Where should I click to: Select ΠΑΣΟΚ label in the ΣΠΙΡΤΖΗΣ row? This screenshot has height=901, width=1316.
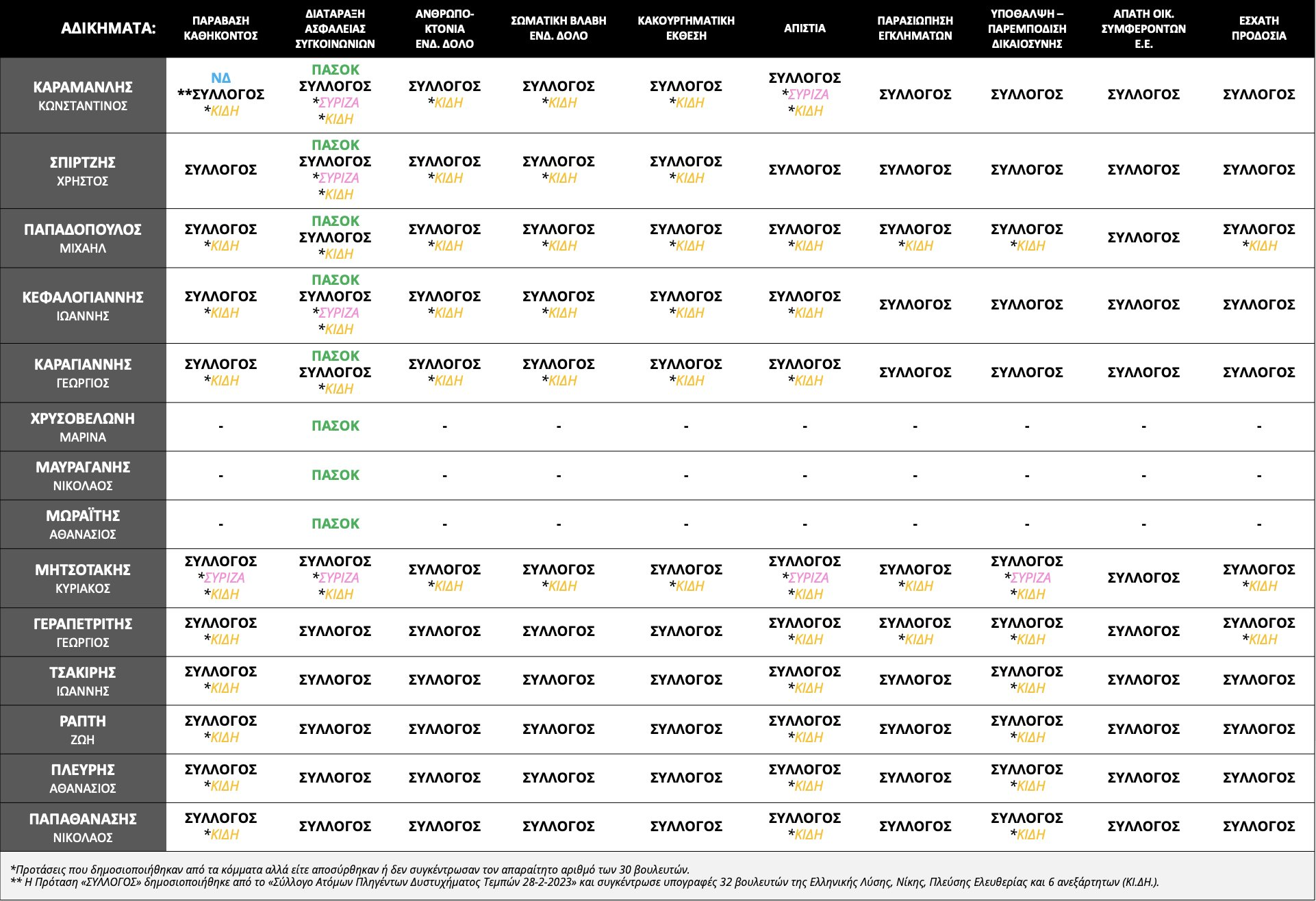335,145
